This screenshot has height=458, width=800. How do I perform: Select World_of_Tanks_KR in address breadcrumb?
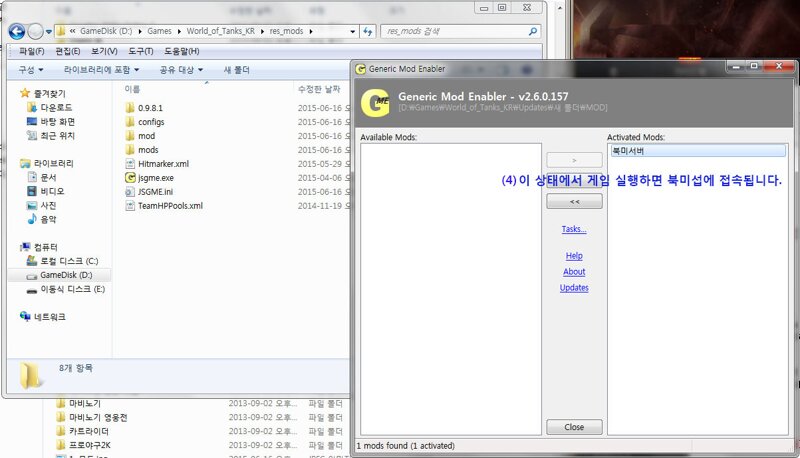point(220,31)
